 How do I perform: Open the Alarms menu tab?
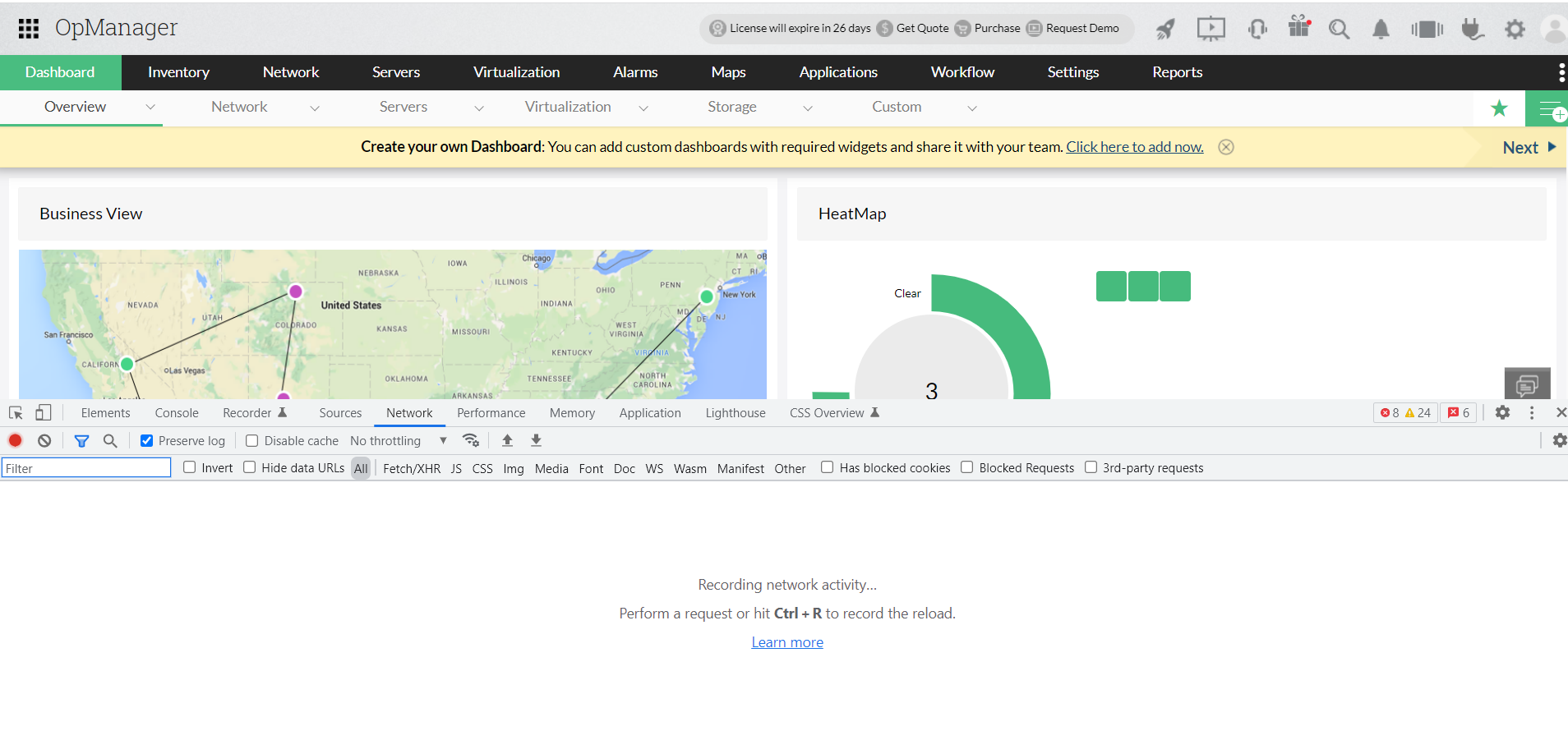634,72
